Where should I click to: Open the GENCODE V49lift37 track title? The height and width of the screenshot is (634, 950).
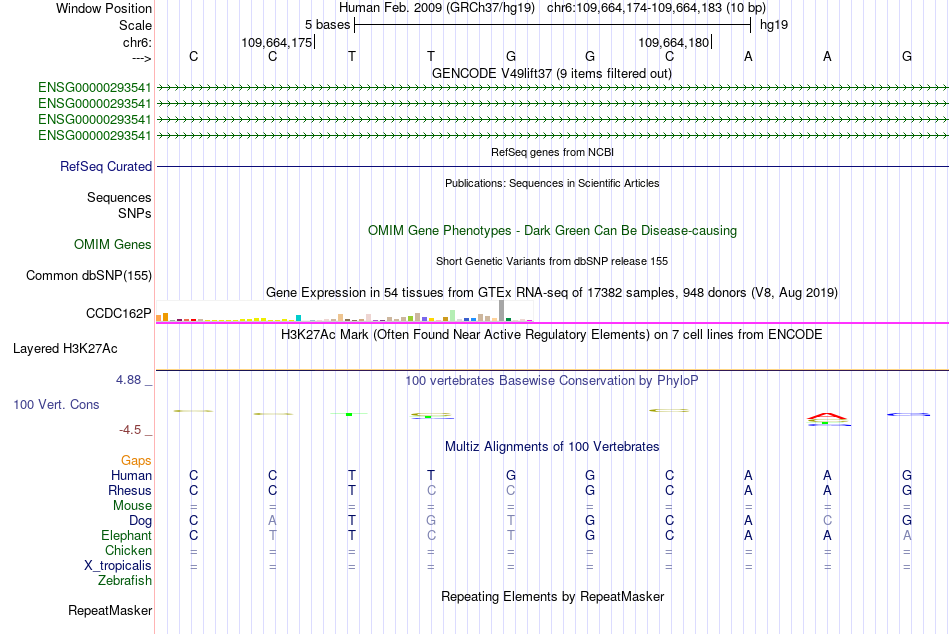pyautogui.click(x=552, y=73)
